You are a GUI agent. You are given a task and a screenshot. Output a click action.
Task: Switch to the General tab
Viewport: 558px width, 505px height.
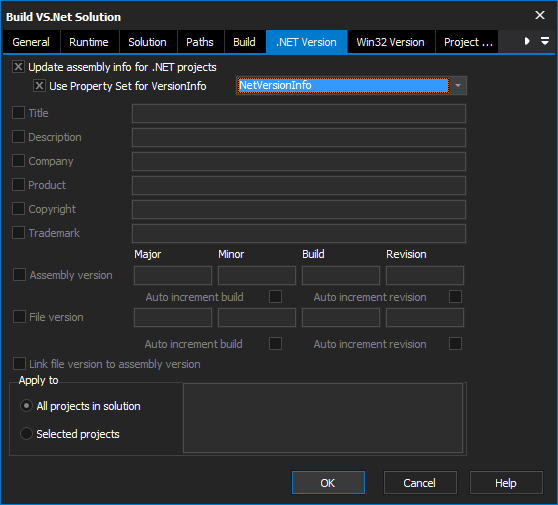[x=31, y=42]
